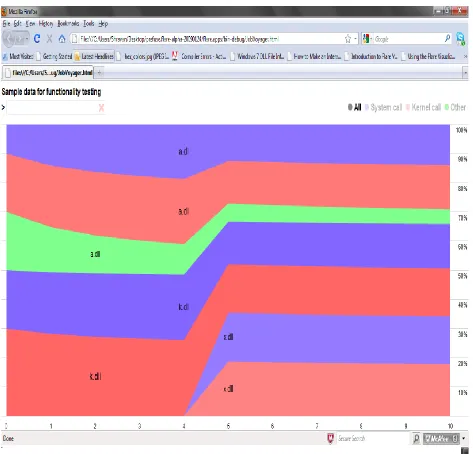
Task: Click the McAfee shield icon in status bar
Action: click(330, 438)
